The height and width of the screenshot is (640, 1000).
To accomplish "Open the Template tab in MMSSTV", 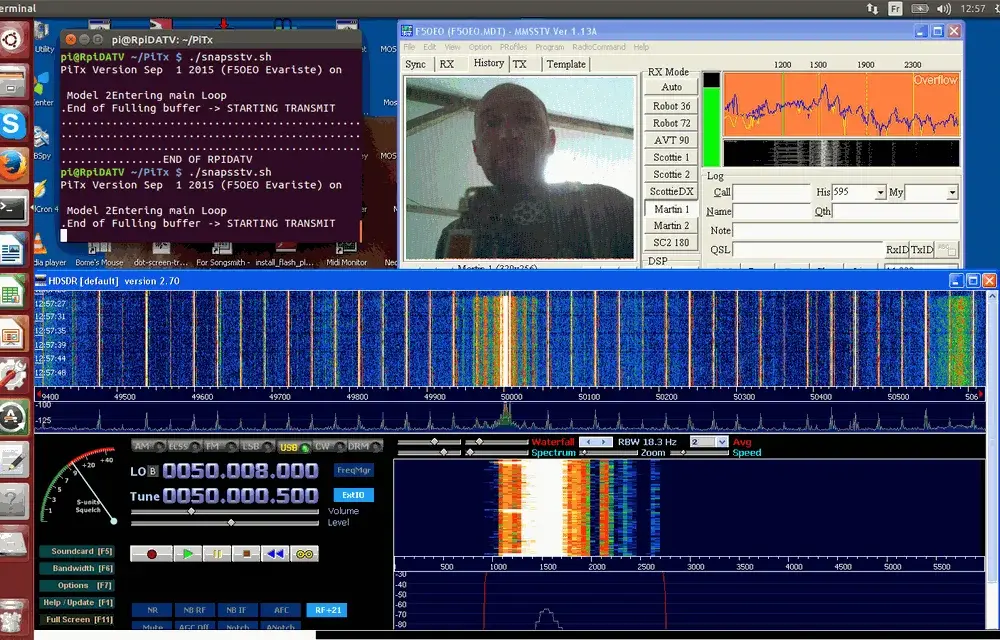I will (566, 64).
